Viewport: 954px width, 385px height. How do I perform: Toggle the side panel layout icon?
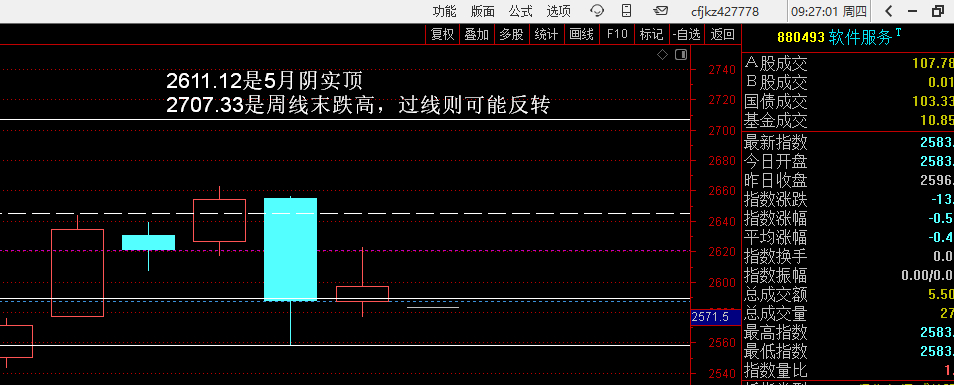click(x=681, y=55)
